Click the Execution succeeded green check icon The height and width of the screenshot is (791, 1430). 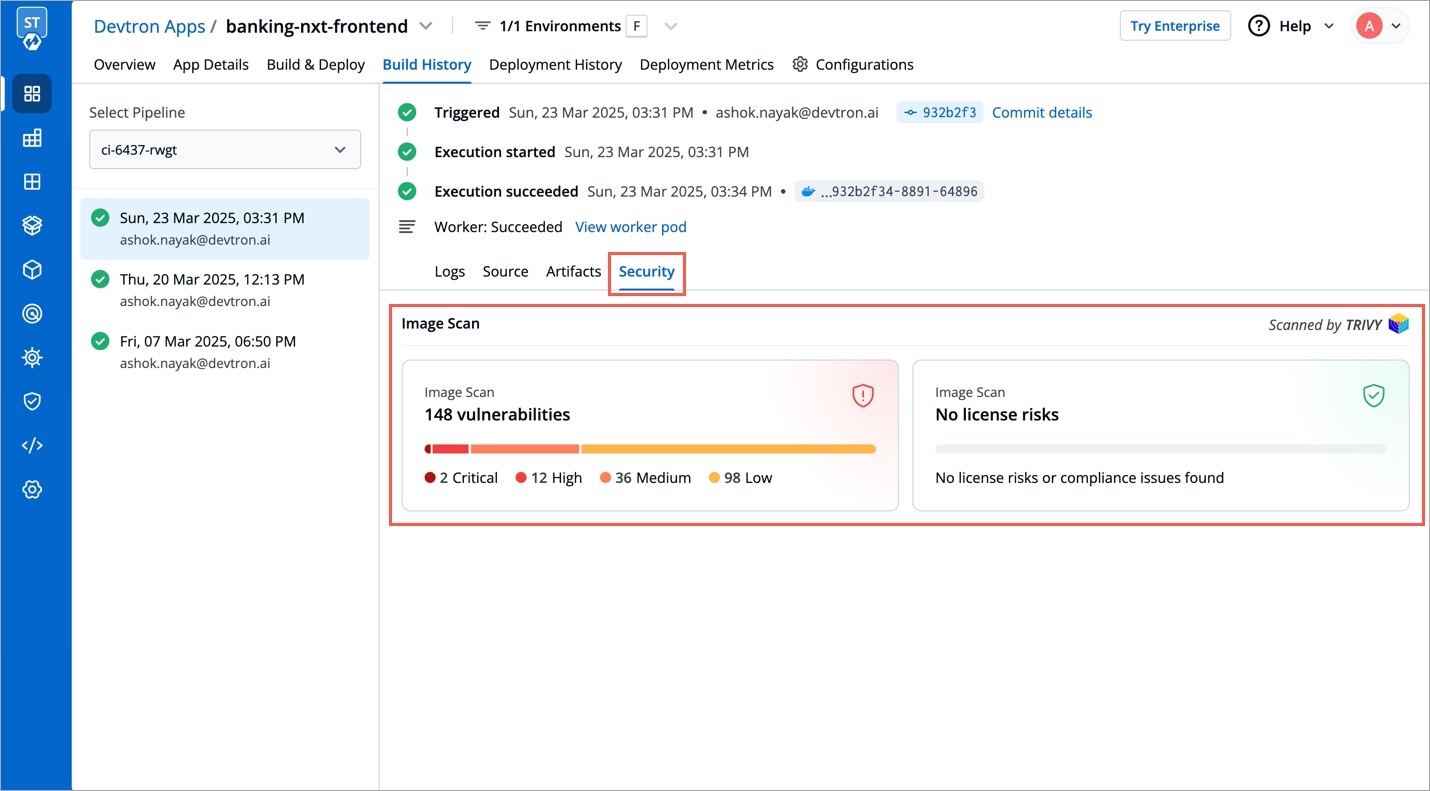pyautogui.click(x=407, y=191)
